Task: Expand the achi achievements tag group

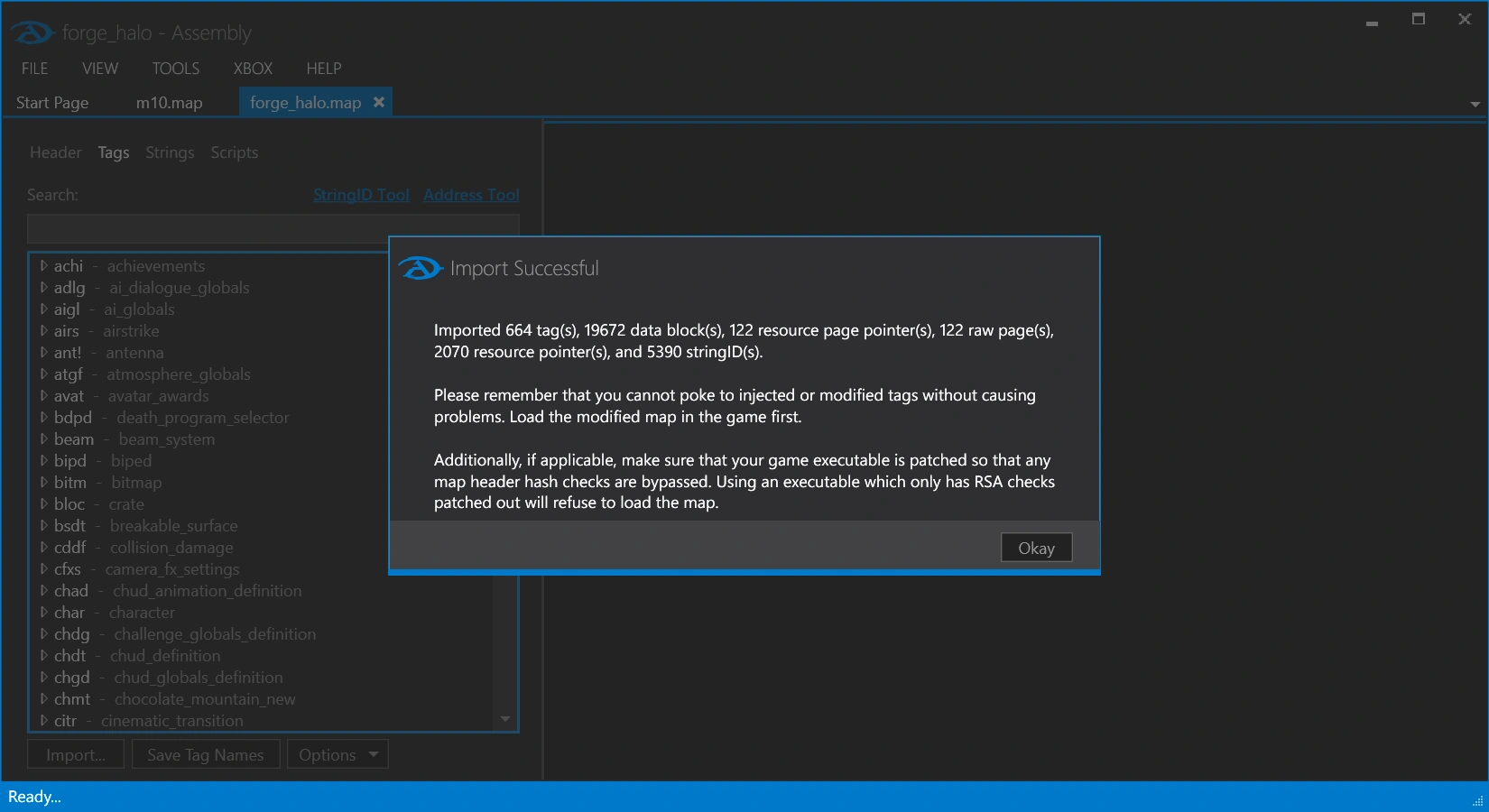Action: [x=43, y=266]
